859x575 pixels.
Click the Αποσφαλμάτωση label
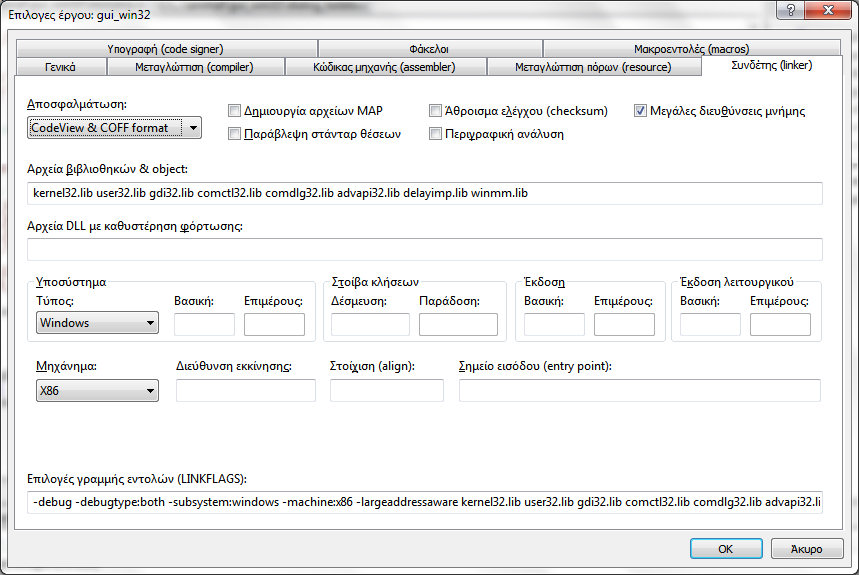pyautogui.click(x=77, y=104)
